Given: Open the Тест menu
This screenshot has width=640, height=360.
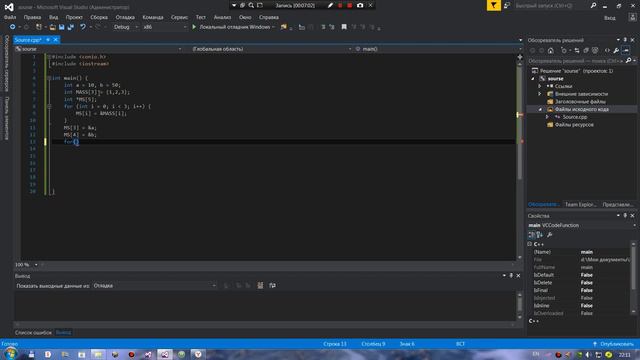Looking at the screenshot, I should pos(200,17).
